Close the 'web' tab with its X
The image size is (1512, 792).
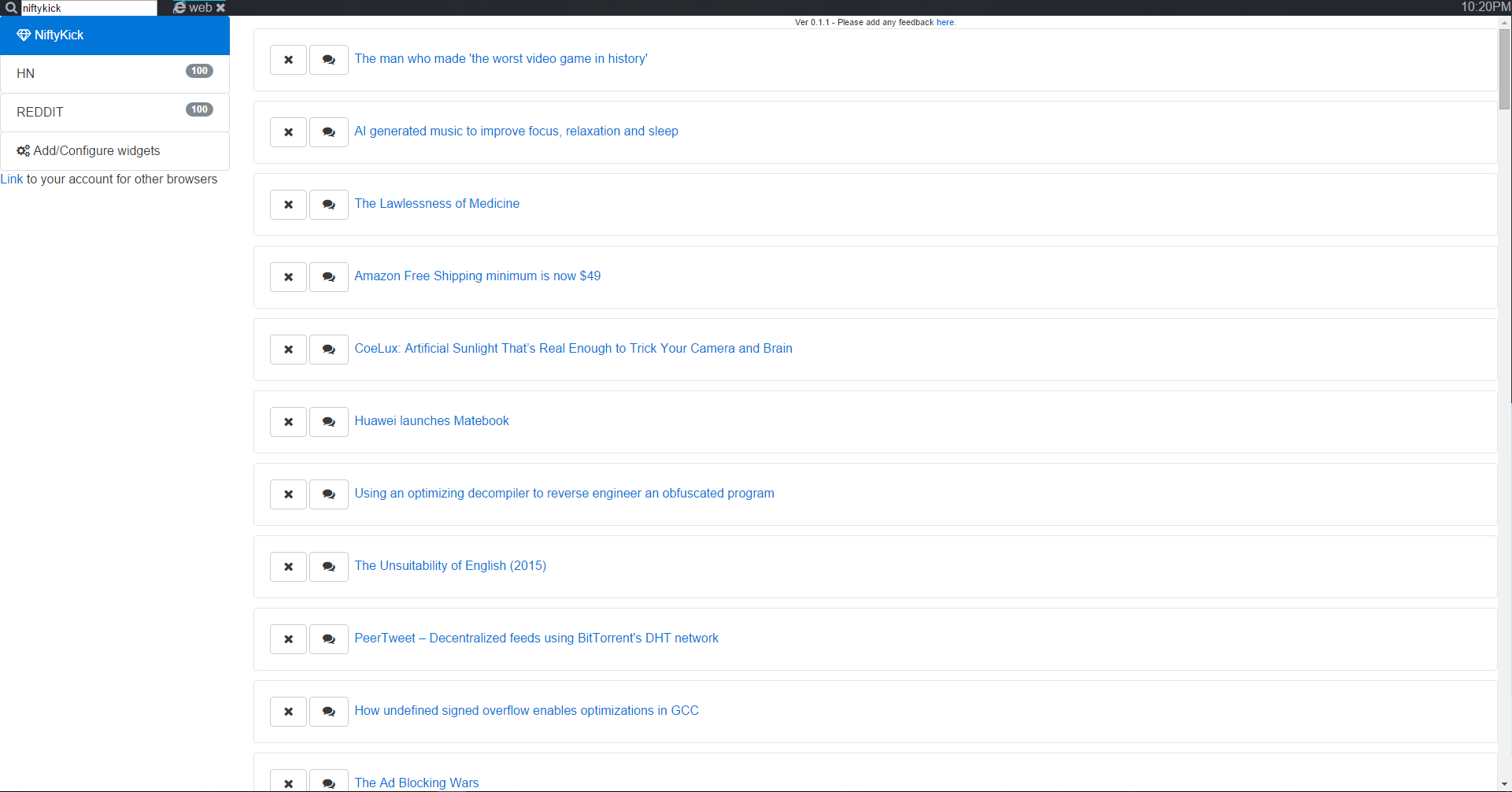[221, 8]
